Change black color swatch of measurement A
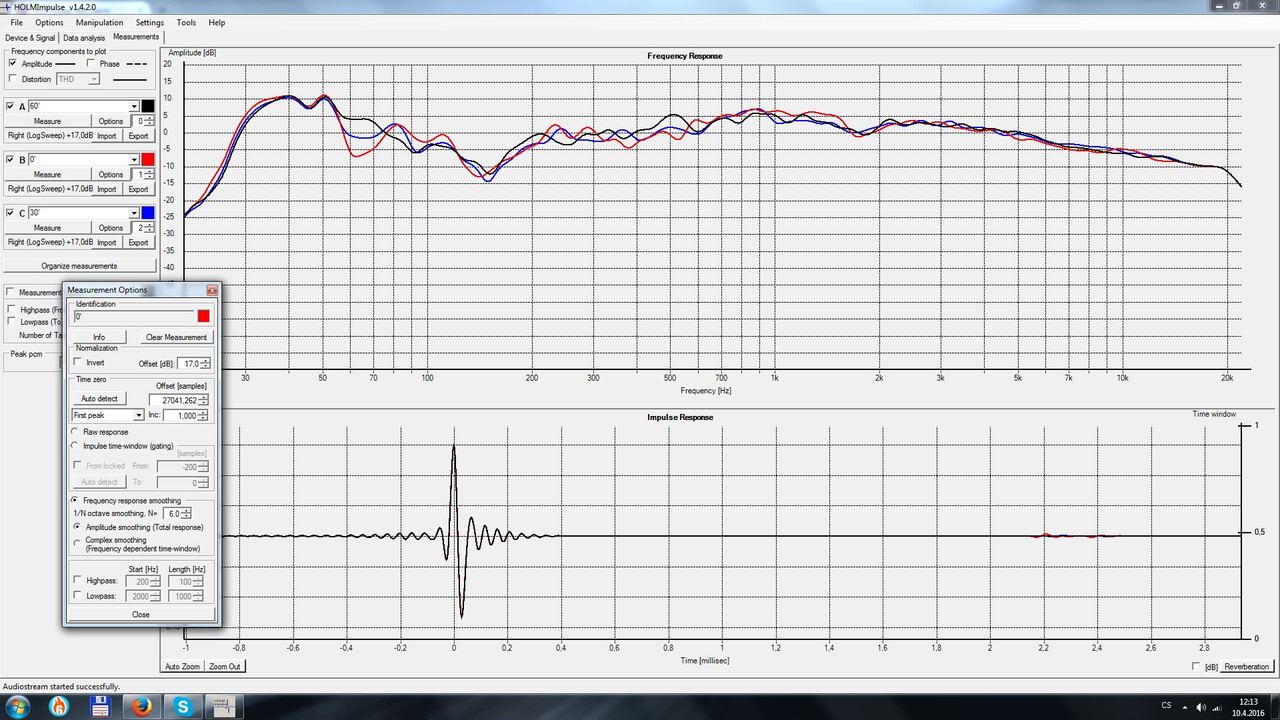 point(148,106)
